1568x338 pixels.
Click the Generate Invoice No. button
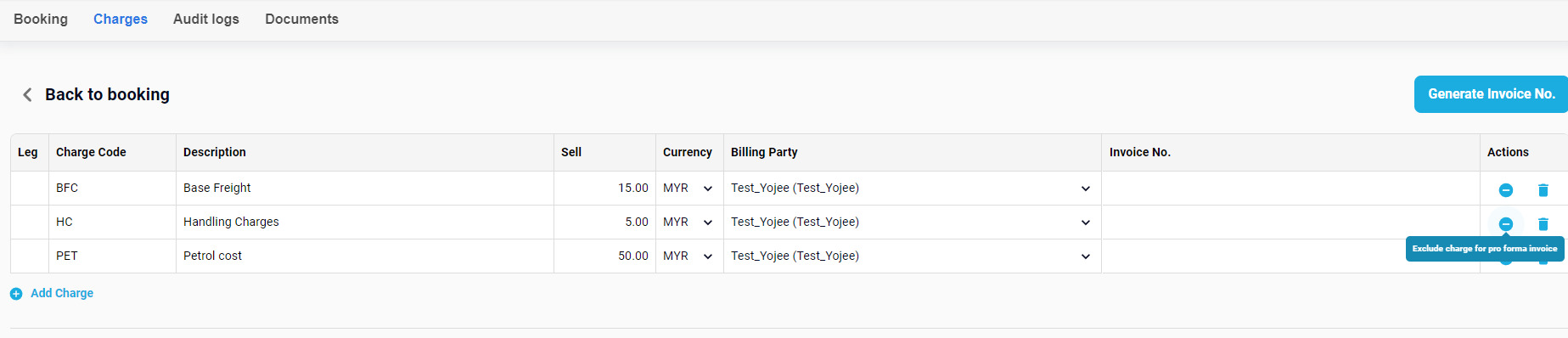click(1491, 94)
